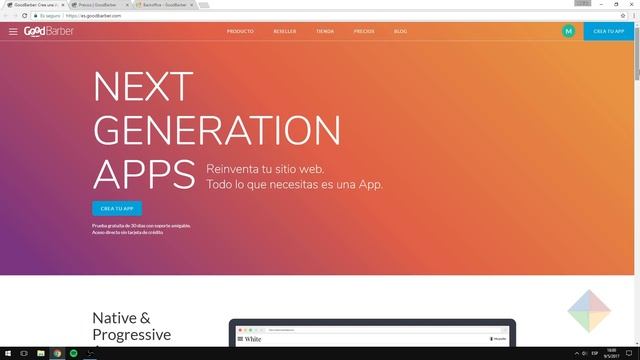Close the Backoffice GoodBarber tab
This screenshot has height=360, width=640.
[x=191, y=5]
